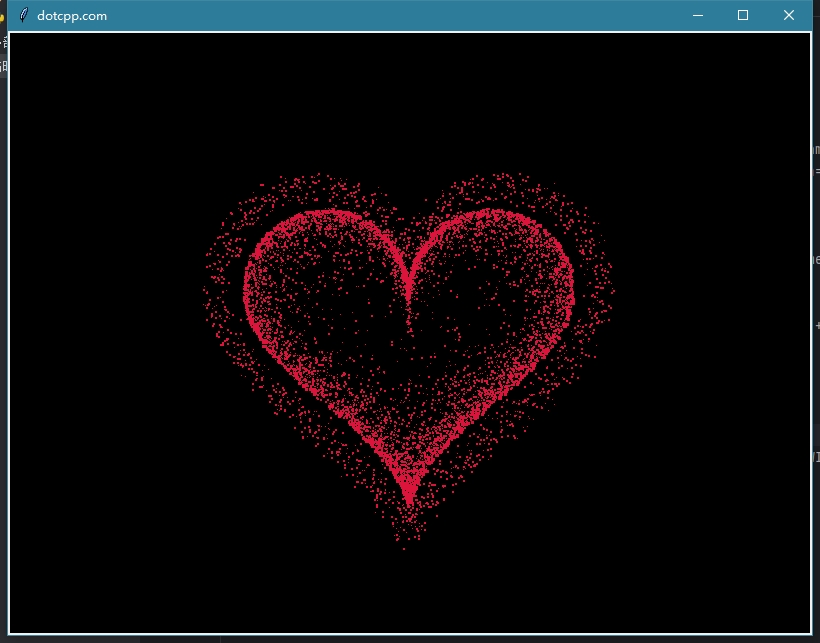Click the heart's far right outline edge
820x643 pixels.
(x=572, y=290)
